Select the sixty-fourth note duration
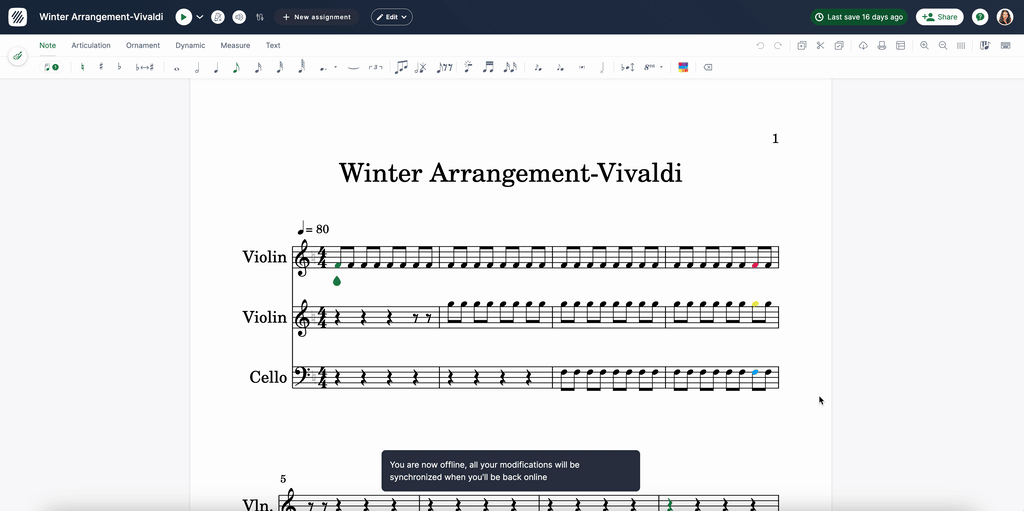The image size is (1024, 511). [301, 67]
